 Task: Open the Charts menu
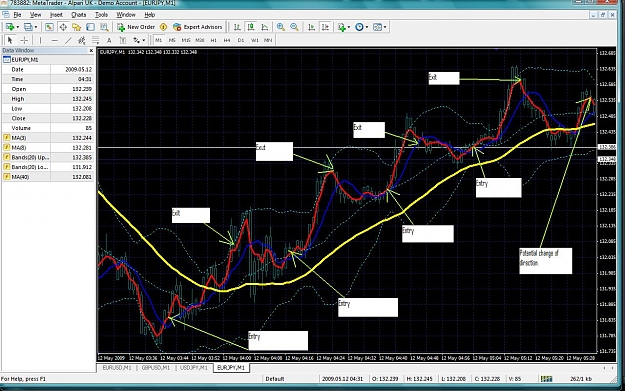tap(79, 15)
